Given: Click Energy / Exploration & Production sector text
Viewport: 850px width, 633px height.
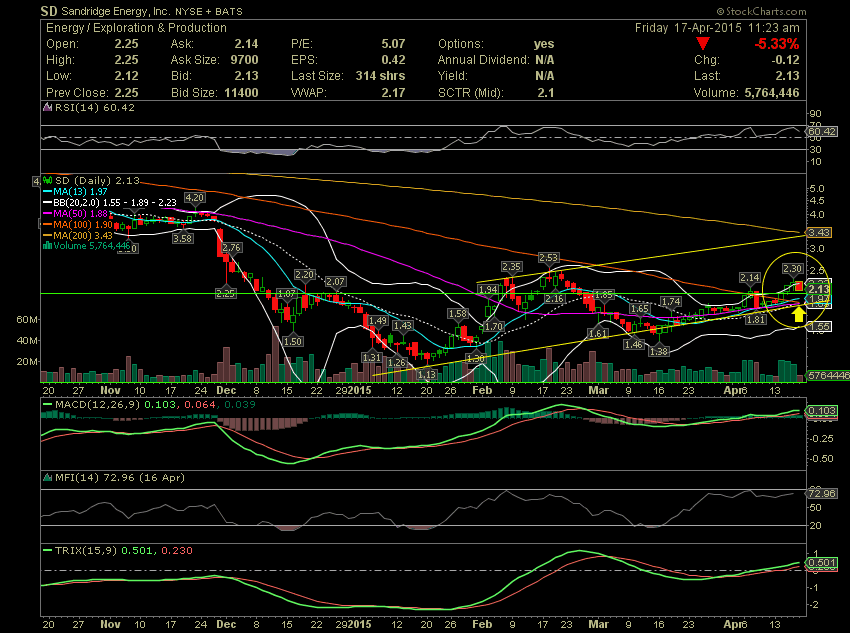Looking at the screenshot, I should 136,28.
